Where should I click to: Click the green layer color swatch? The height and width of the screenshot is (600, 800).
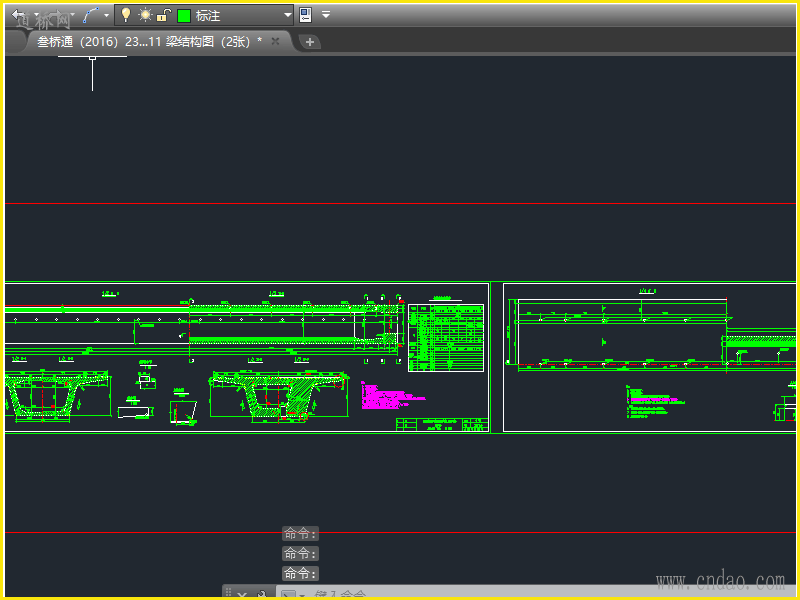point(184,16)
